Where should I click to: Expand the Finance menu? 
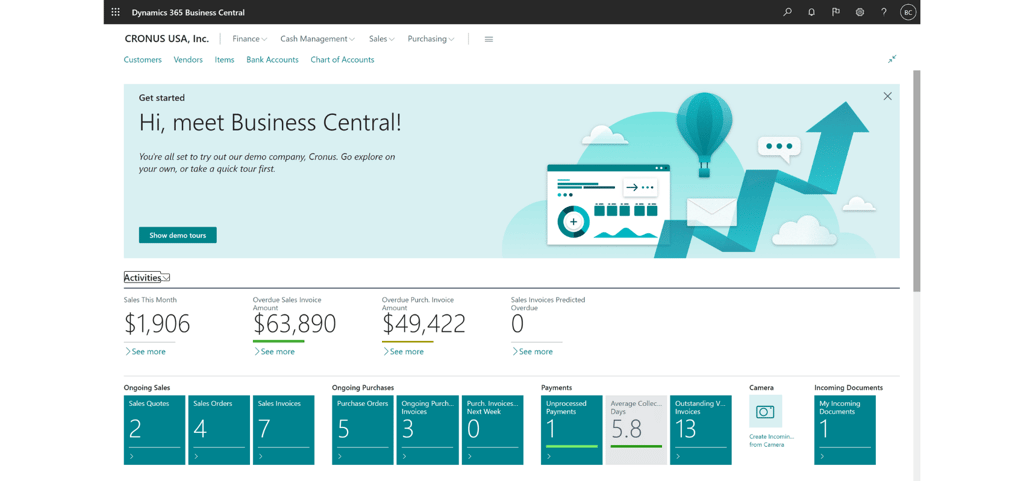point(250,39)
